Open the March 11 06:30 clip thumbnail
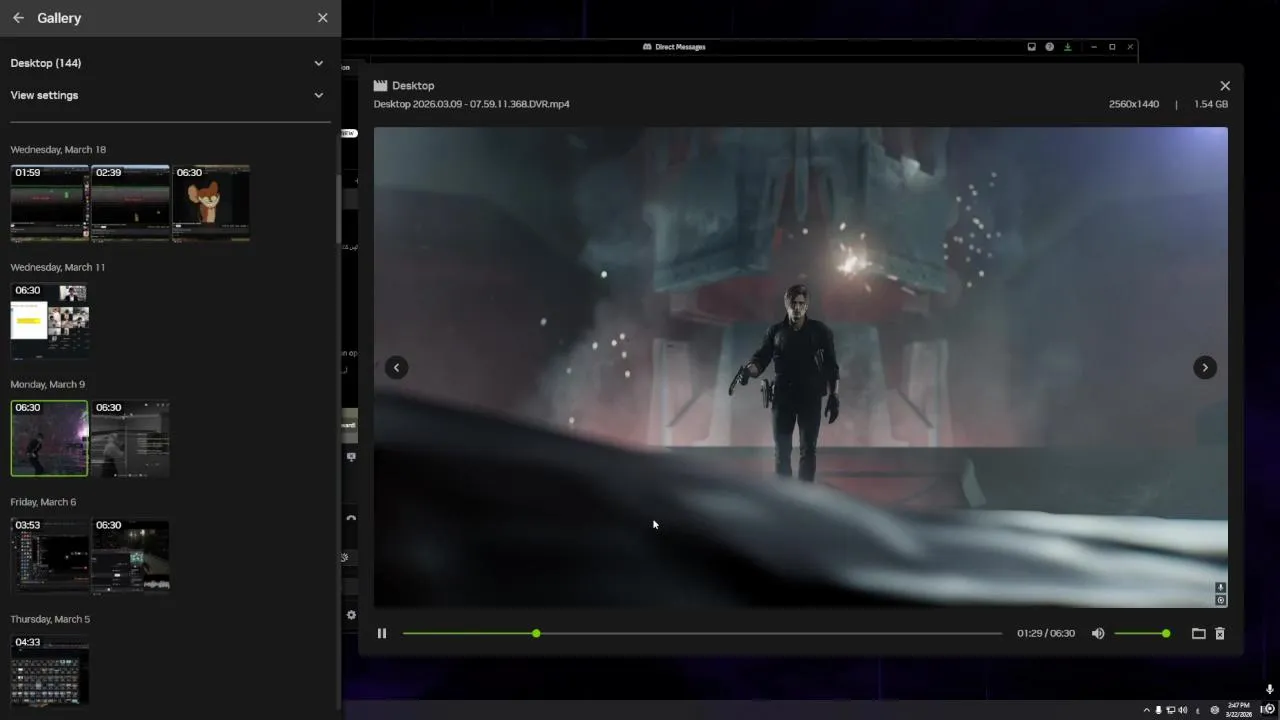1280x720 pixels. [x=49, y=321]
